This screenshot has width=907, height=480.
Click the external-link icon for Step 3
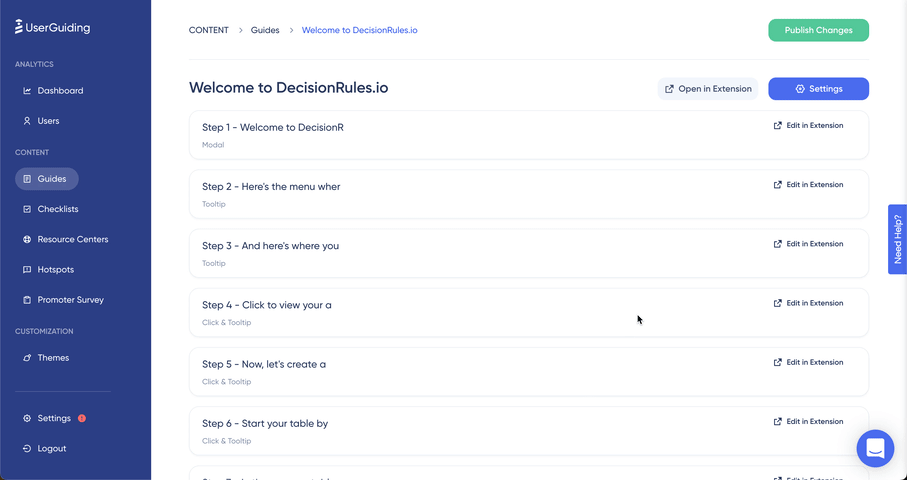click(777, 244)
